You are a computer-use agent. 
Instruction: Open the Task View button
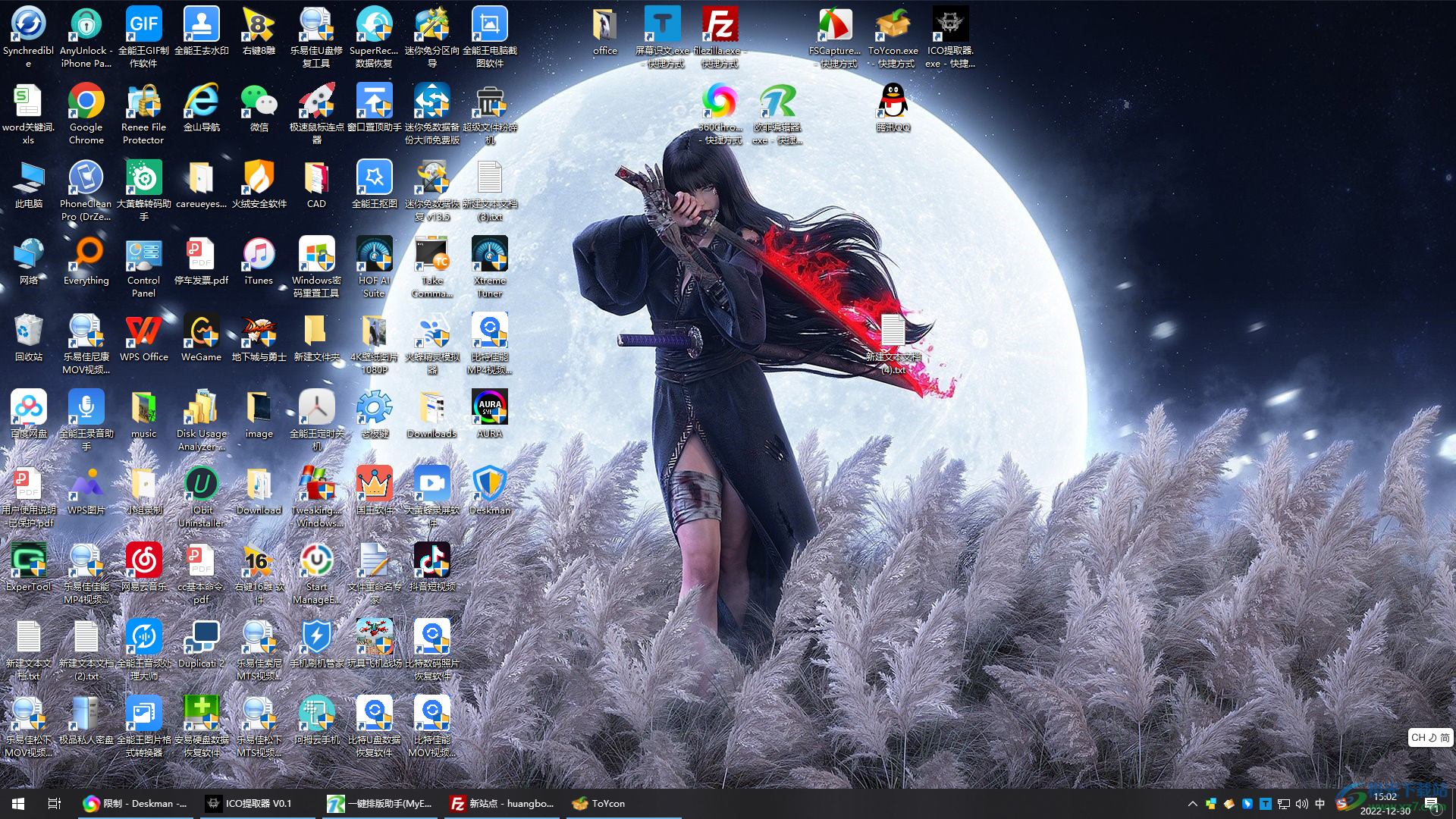pos(54,804)
